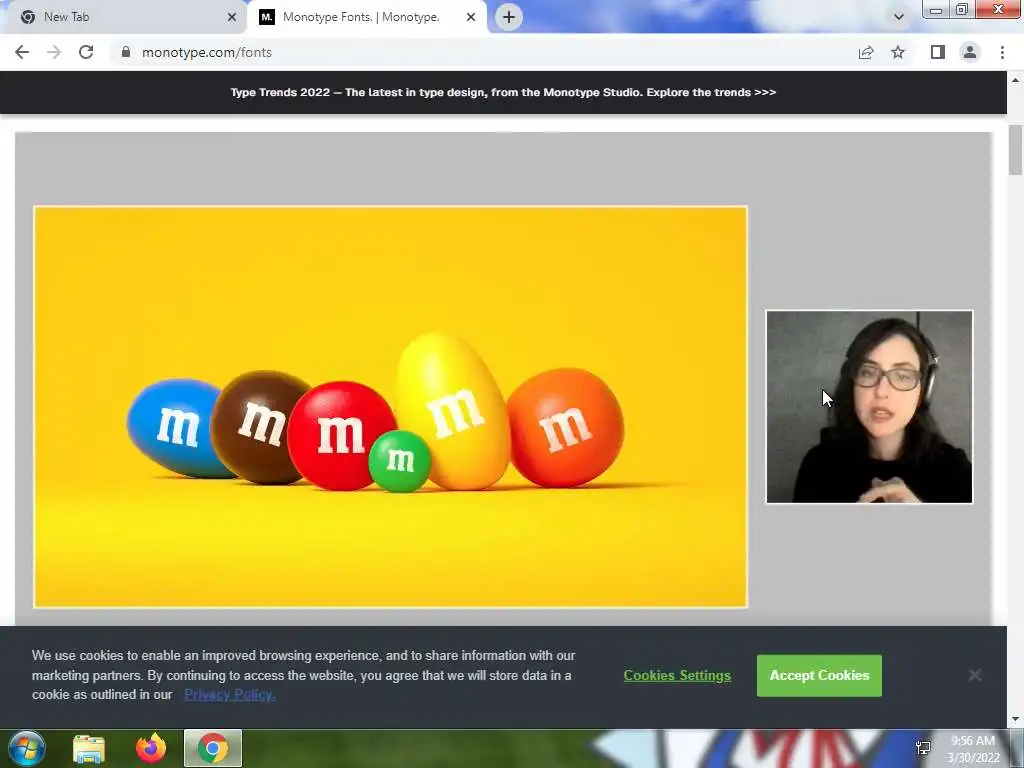The image size is (1024, 768).
Task: Open Windows Explorer from the taskbar
Action: tap(89, 748)
